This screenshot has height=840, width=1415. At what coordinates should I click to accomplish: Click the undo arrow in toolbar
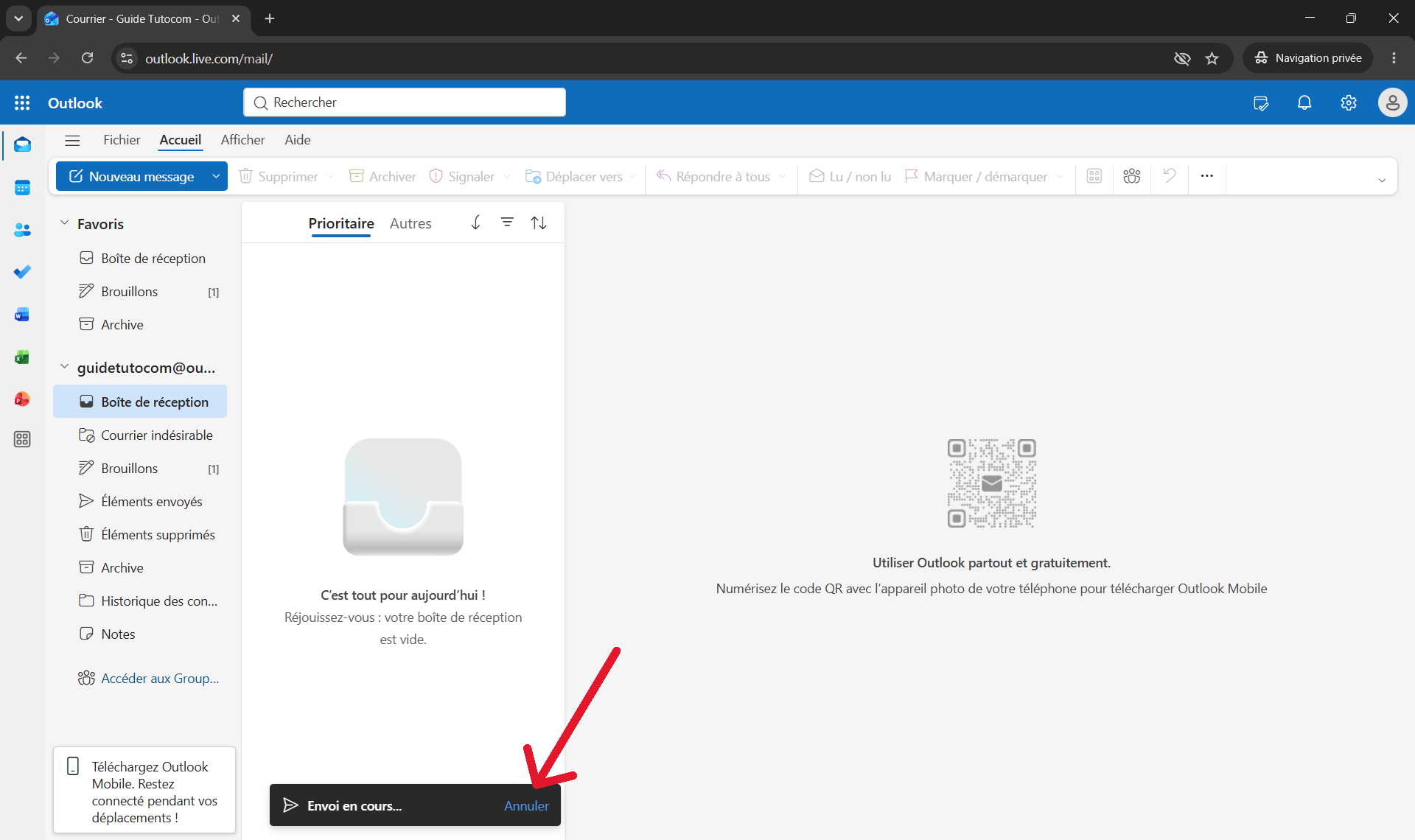[x=1170, y=176]
